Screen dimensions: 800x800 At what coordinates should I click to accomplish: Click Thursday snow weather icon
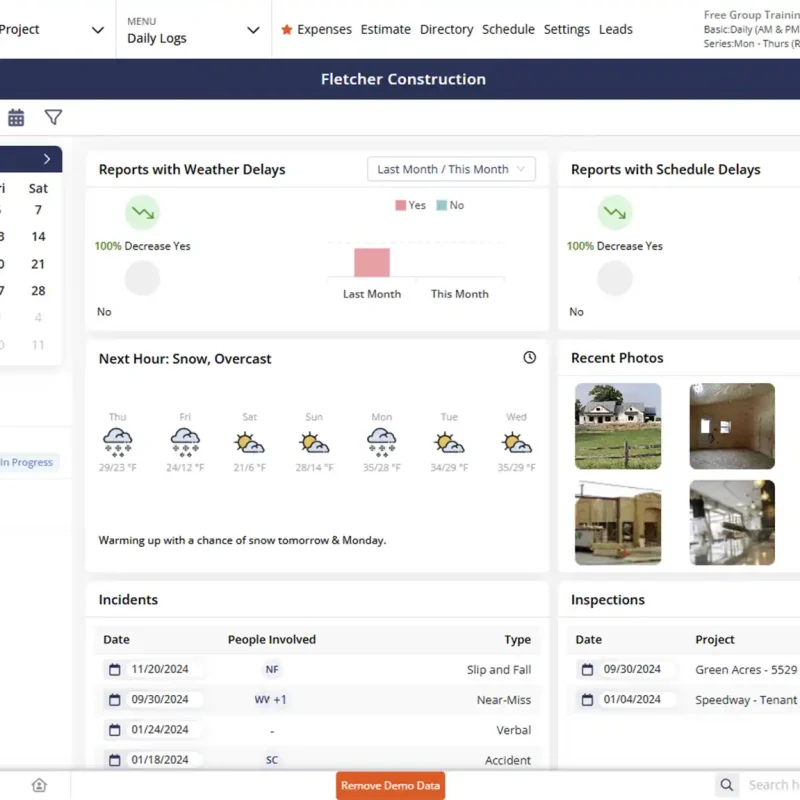118,442
